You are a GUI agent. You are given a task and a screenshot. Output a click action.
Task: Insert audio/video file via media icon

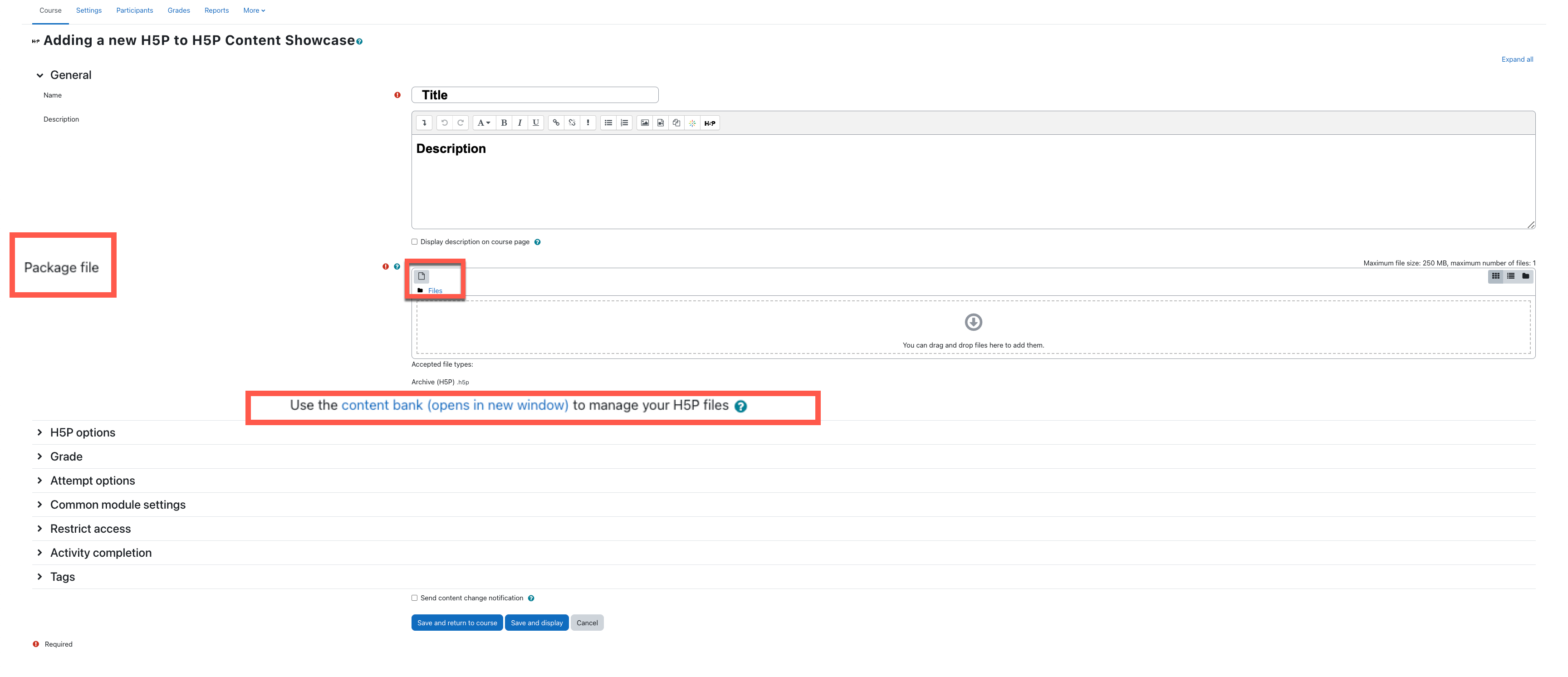[661, 123]
